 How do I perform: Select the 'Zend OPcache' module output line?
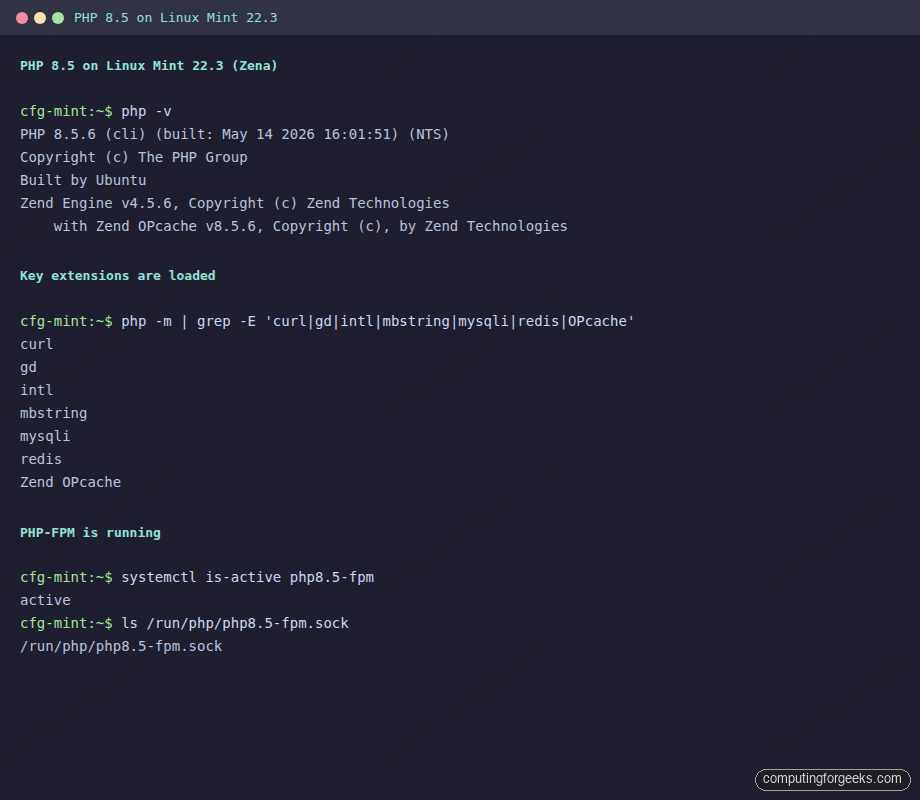70,482
